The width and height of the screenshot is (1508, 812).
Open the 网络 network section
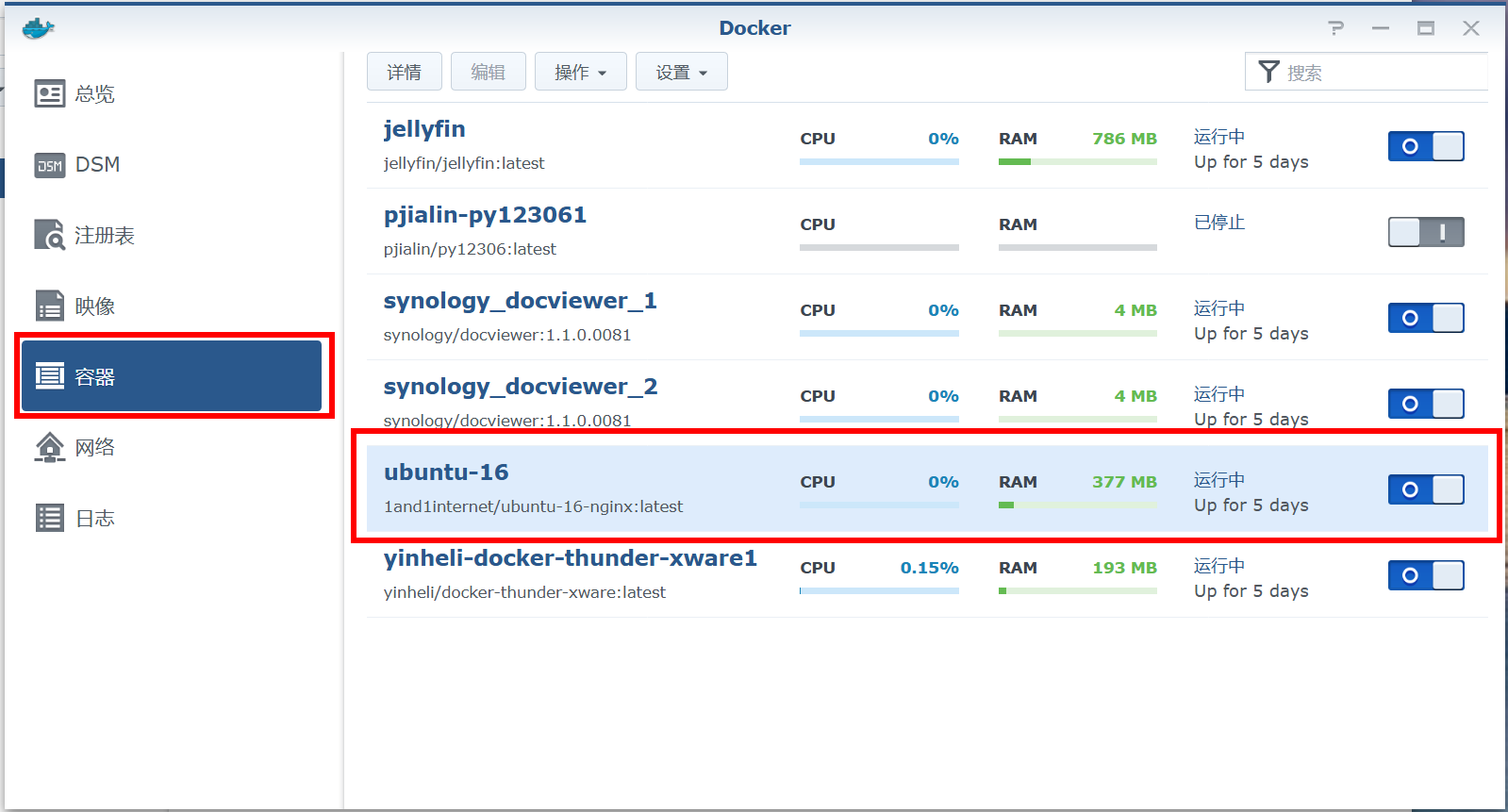pyautogui.click(x=172, y=447)
